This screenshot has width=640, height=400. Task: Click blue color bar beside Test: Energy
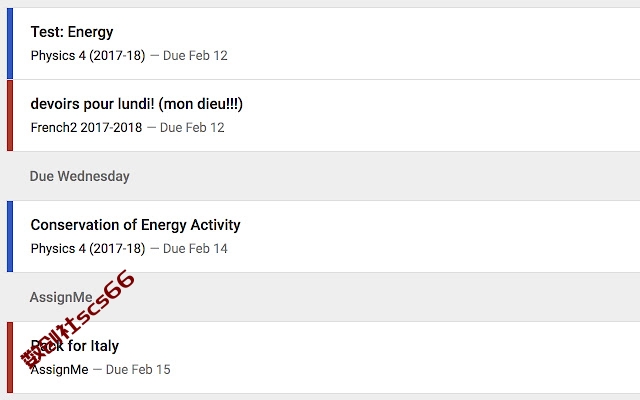(x=10, y=43)
